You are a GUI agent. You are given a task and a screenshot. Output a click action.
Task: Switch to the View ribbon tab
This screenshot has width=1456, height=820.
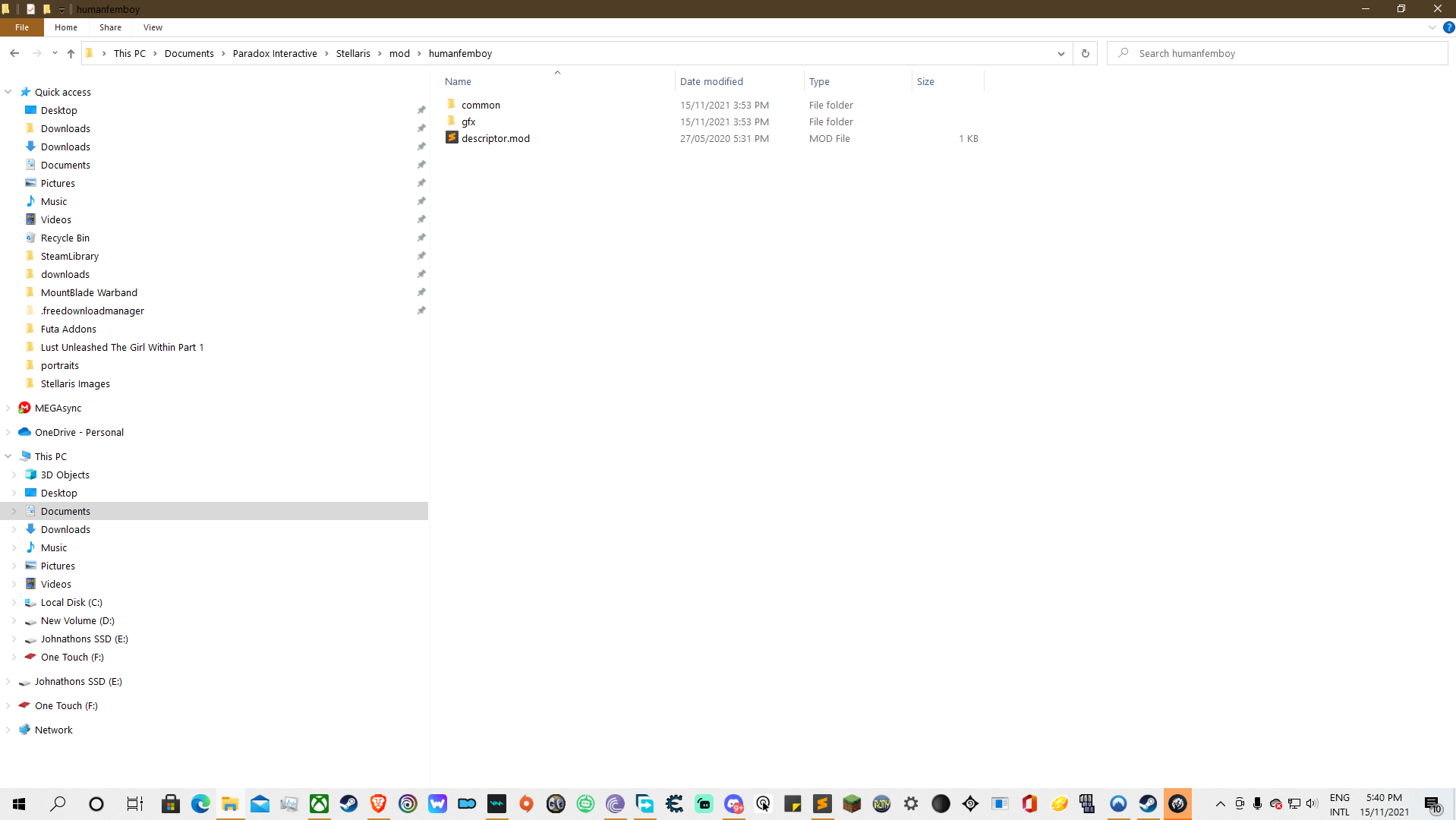click(153, 27)
